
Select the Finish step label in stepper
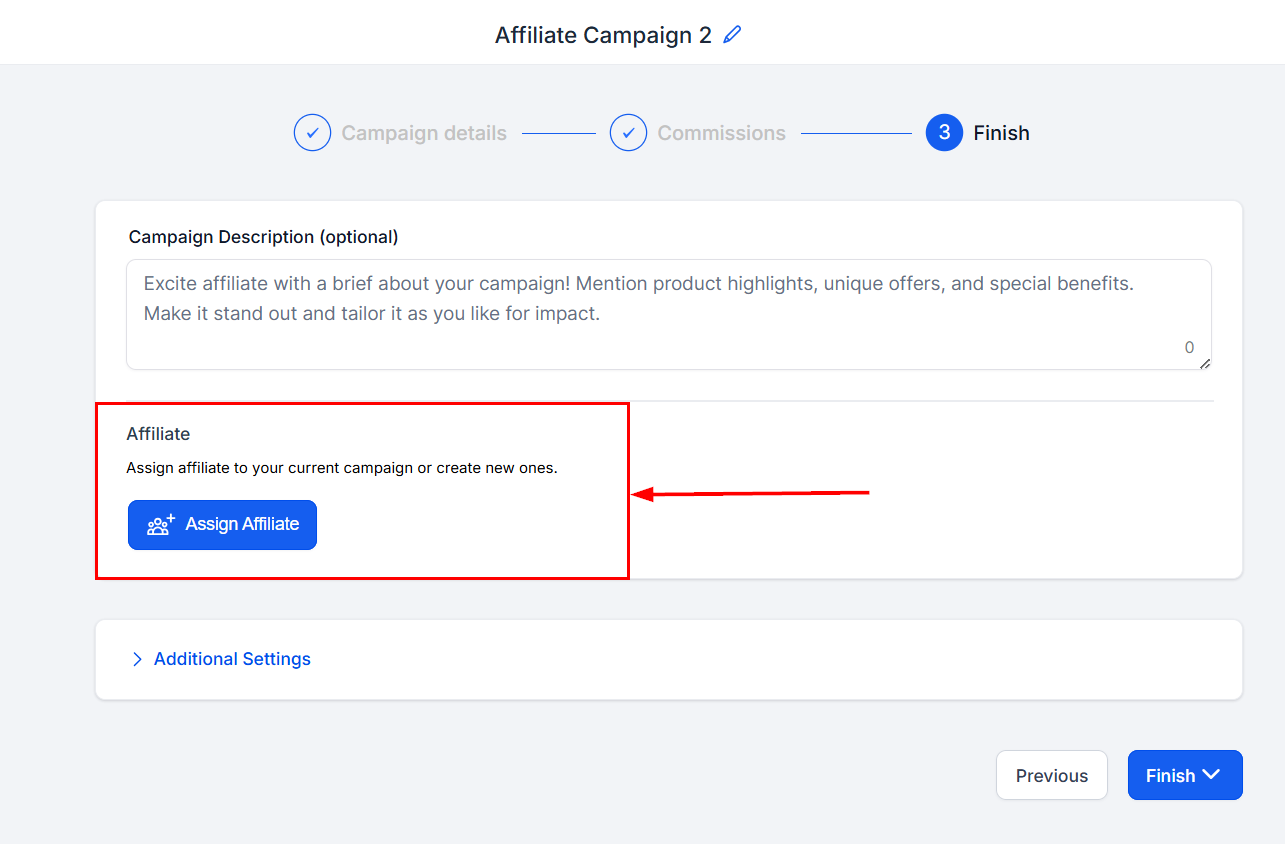click(x=1001, y=133)
